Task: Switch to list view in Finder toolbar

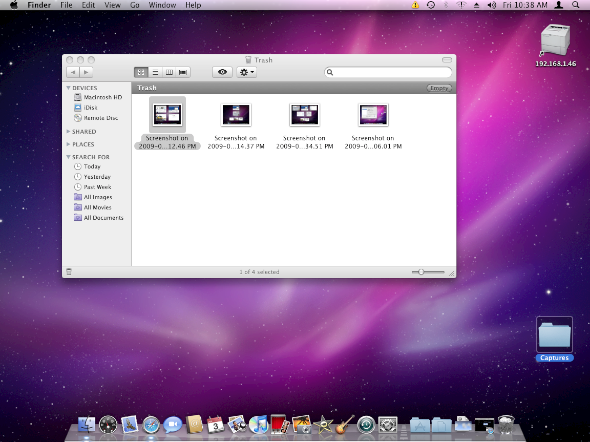Action: pos(155,72)
